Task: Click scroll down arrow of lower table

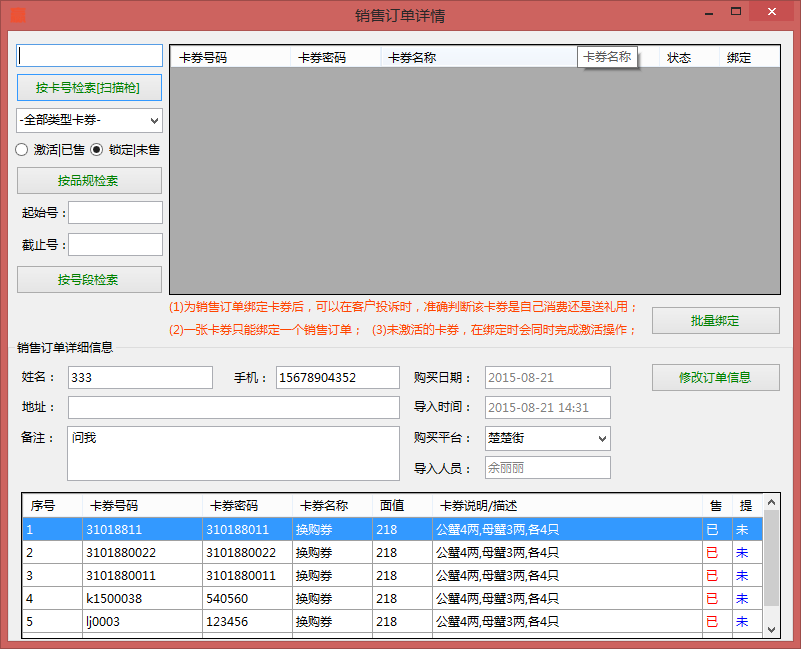Action: (771, 630)
